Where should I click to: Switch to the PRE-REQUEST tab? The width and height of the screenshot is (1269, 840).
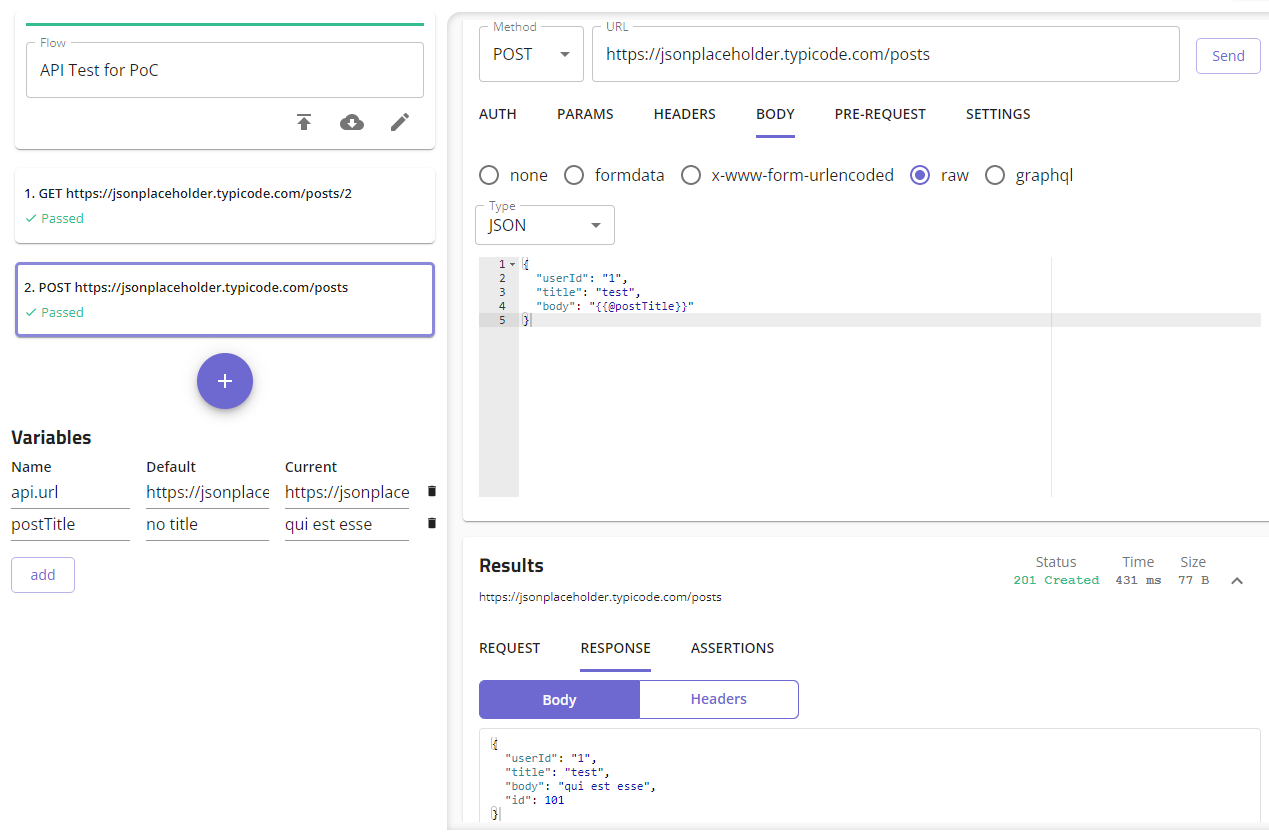(x=880, y=114)
